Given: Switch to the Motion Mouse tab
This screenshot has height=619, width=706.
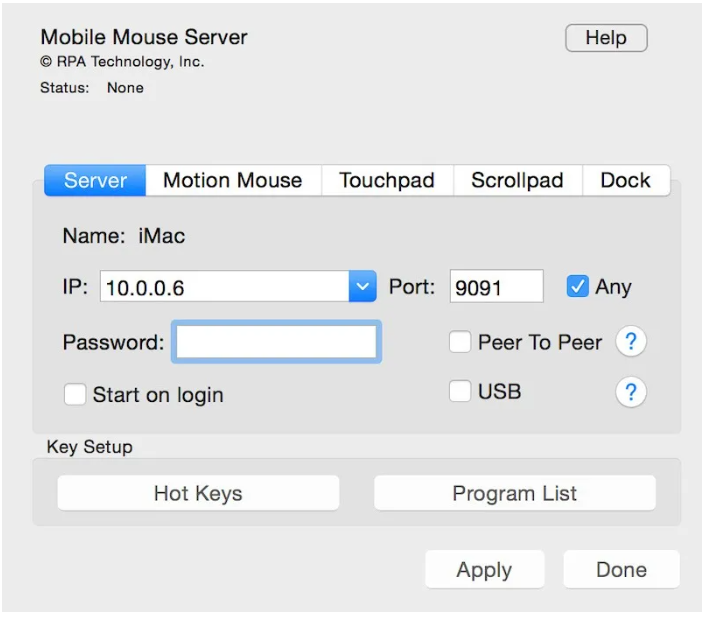Looking at the screenshot, I should pos(233,181).
